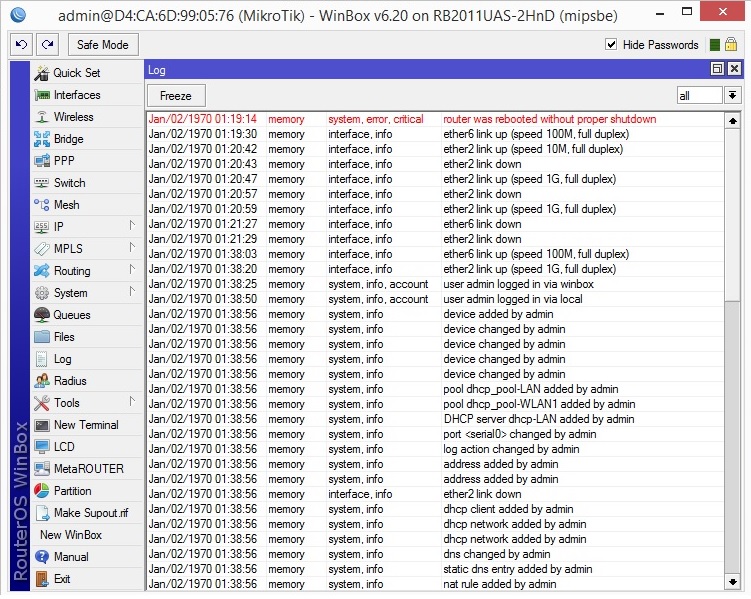751x599 pixels.
Task: Select 'static dns entry added by admin' entry
Action: click(x=435, y=569)
